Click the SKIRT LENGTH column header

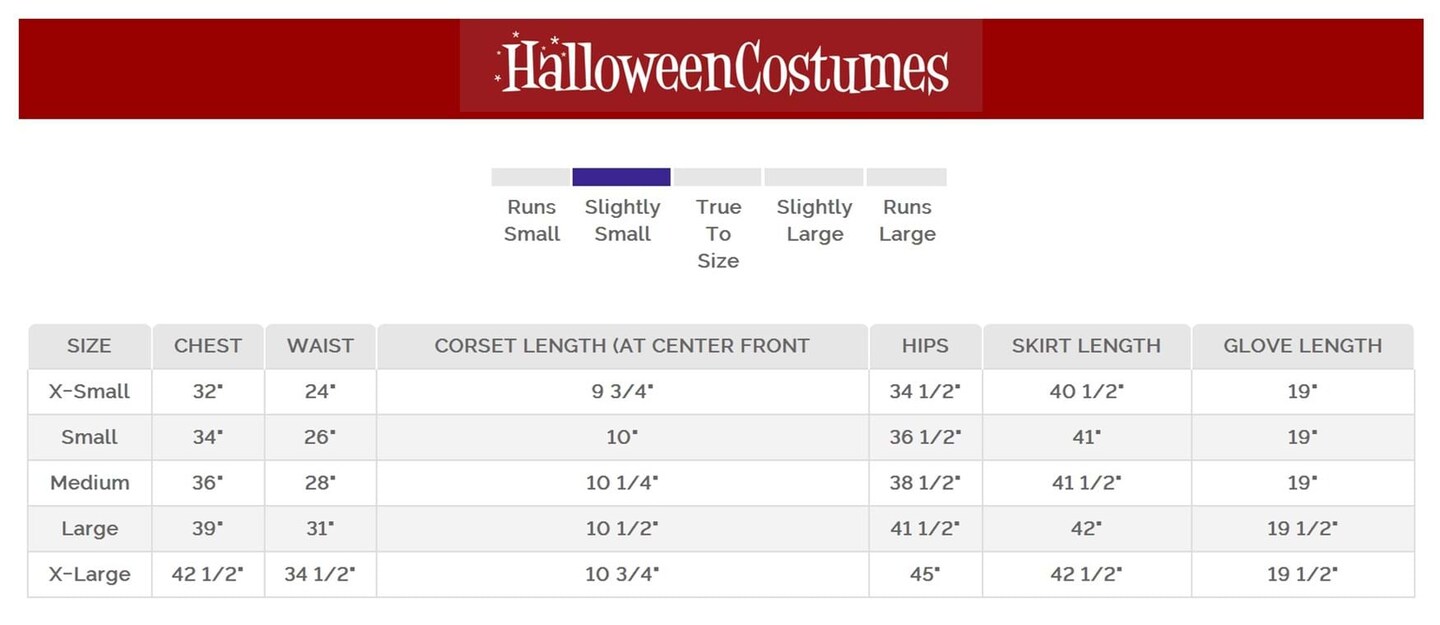(1086, 346)
